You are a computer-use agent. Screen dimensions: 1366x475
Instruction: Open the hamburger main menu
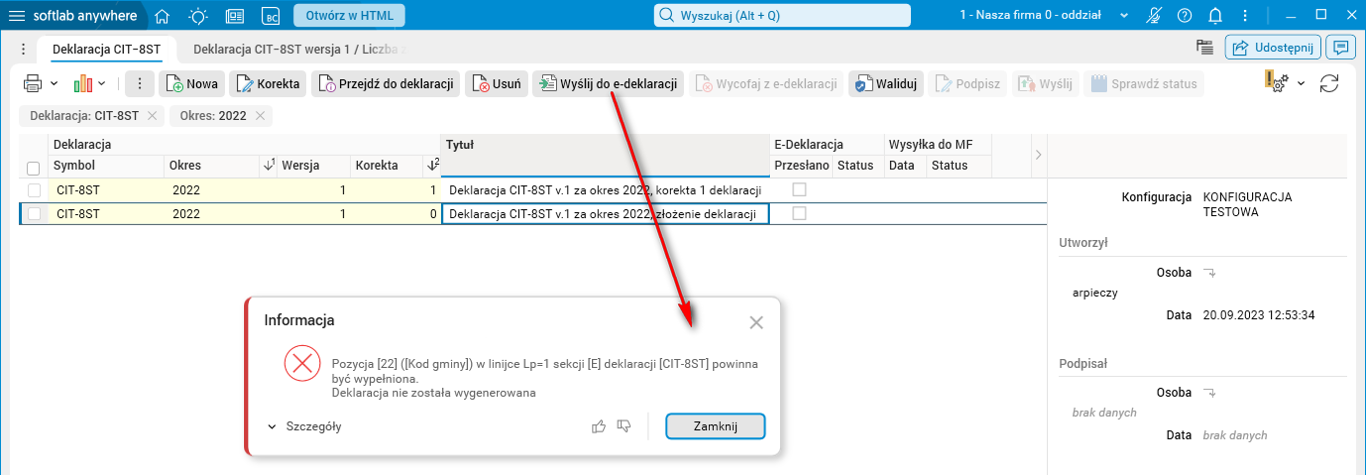(17, 15)
